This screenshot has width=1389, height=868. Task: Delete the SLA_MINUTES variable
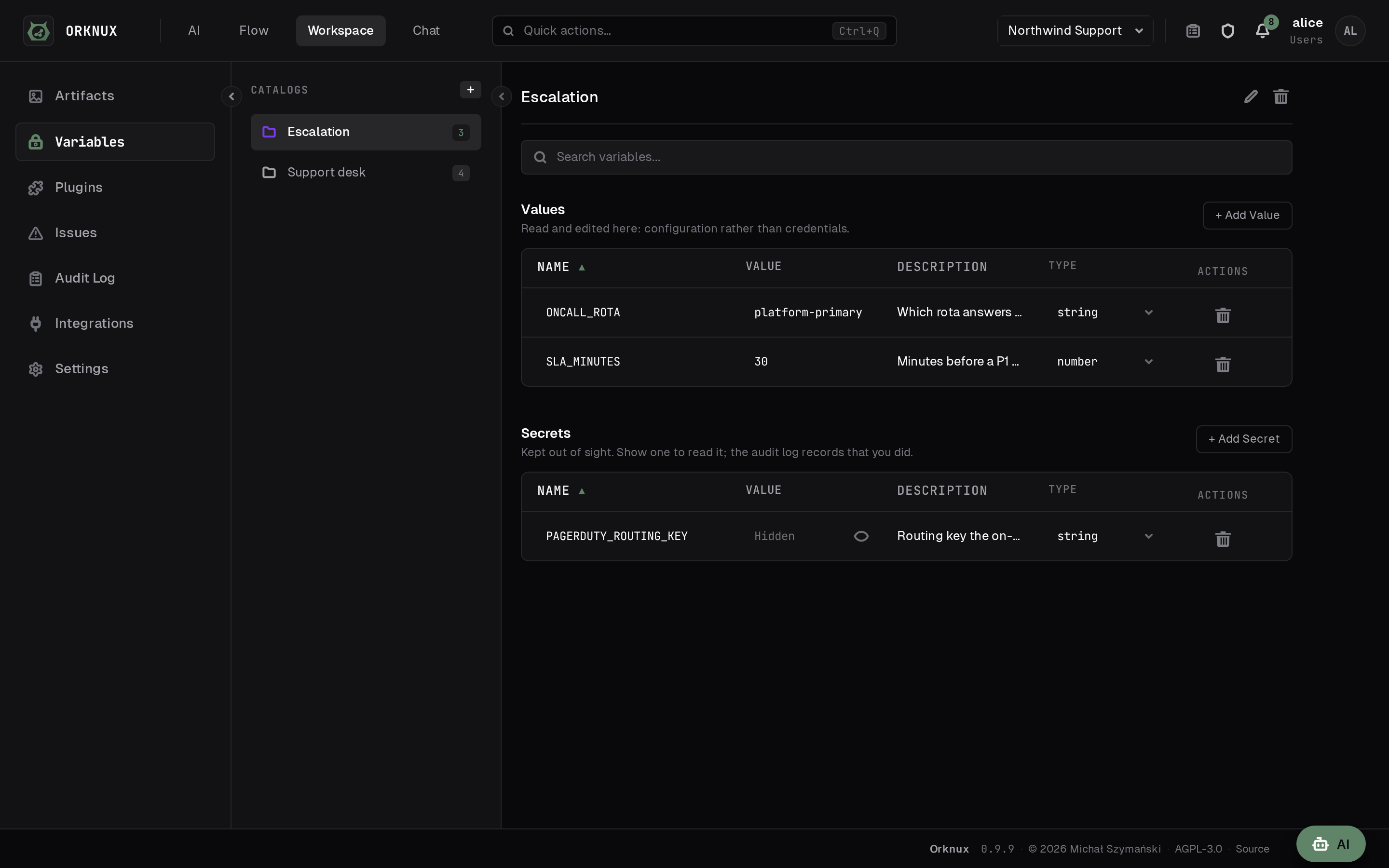point(1223,364)
